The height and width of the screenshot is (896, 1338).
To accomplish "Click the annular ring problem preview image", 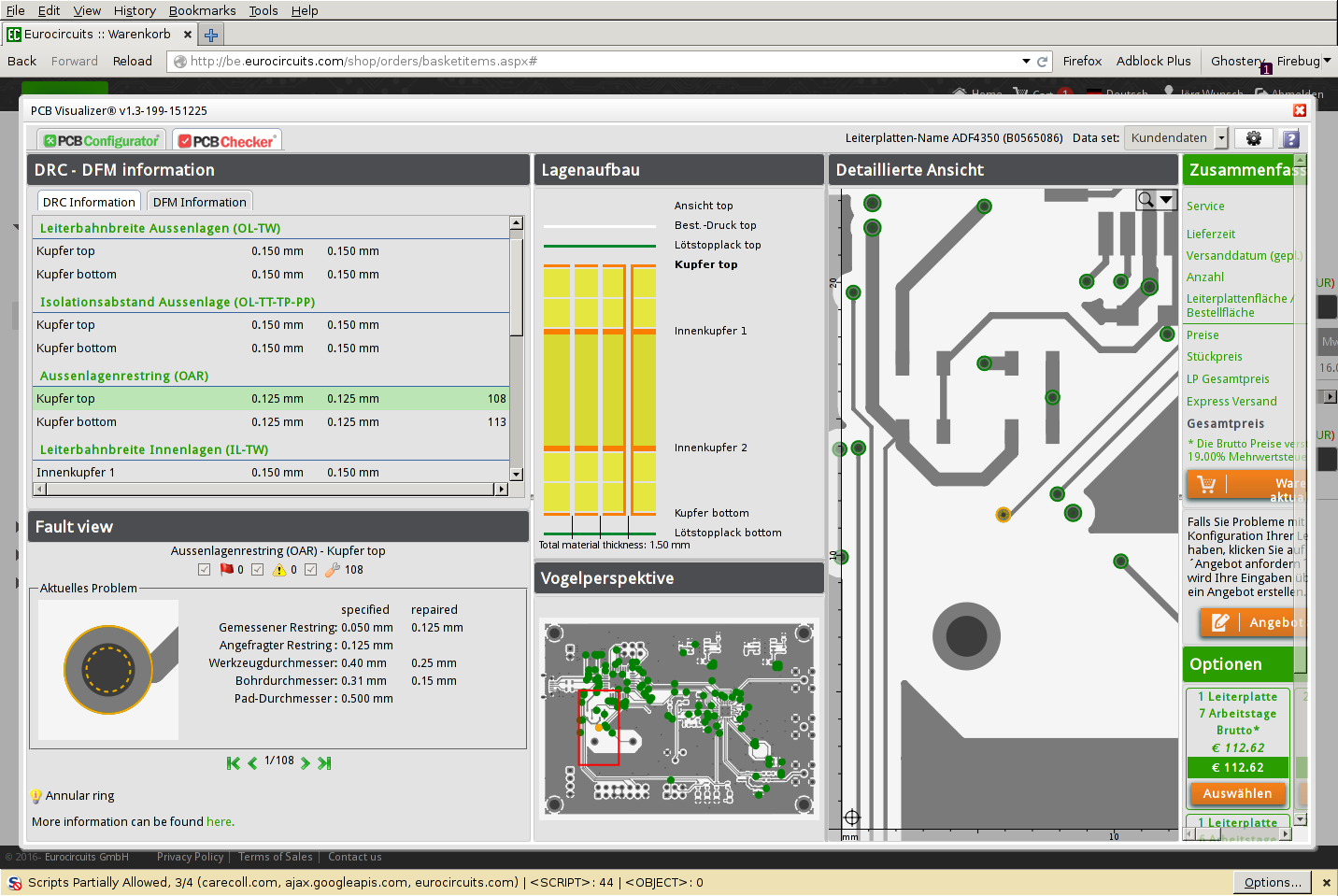I will point(108,670).
